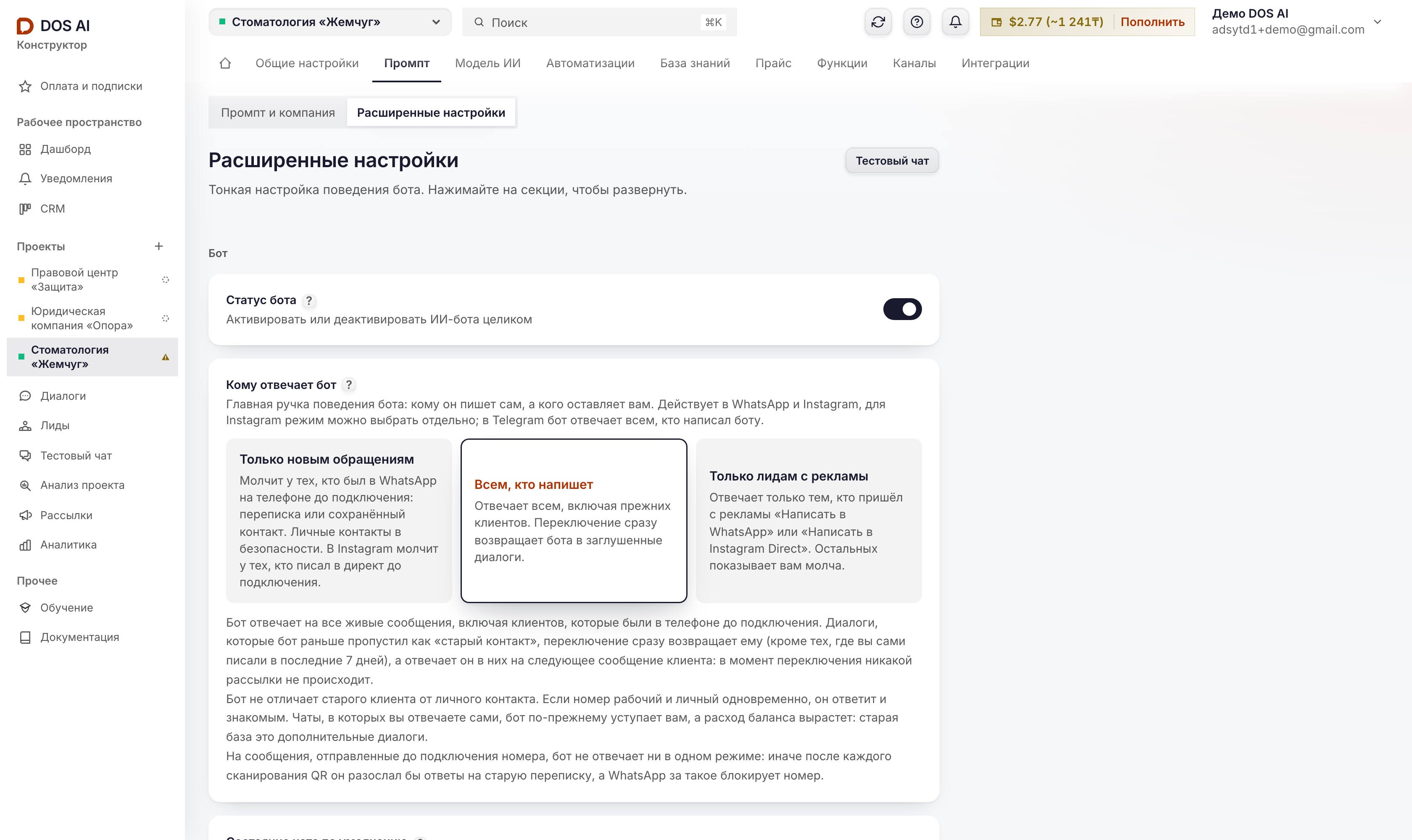The width and height of the screenshot is (1412, 840).
Task: Toggle the Статус бота switch
Action: pos(902,309)
